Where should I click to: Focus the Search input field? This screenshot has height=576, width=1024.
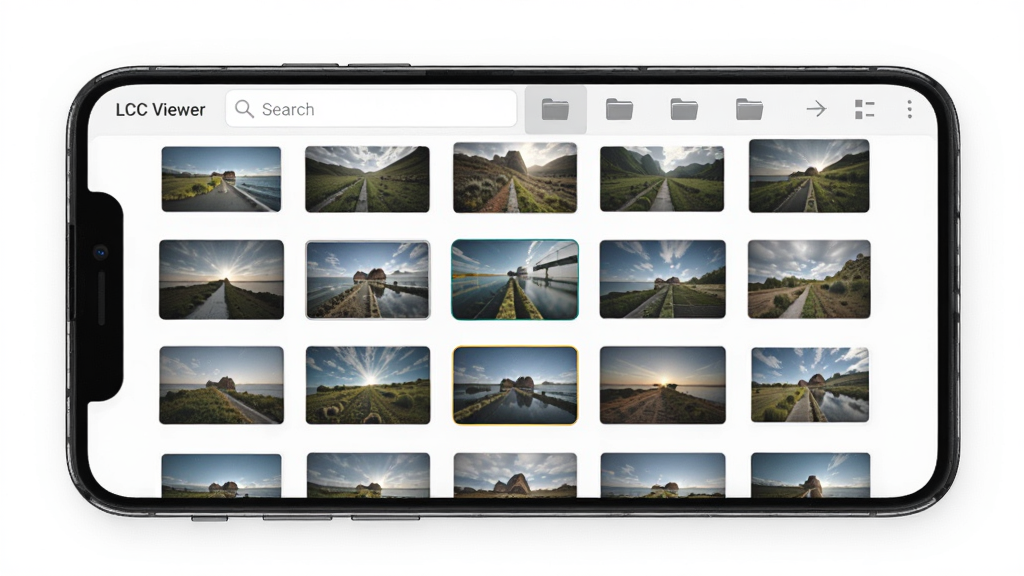371,108
